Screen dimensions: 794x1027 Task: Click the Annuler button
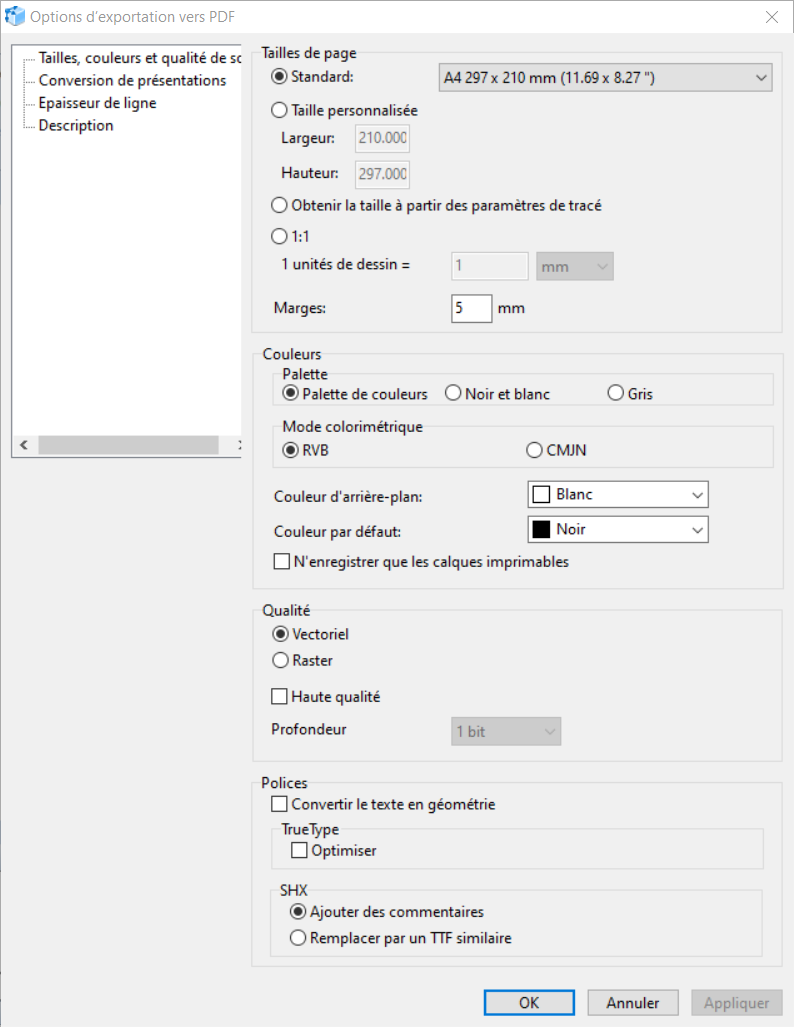[x=632, y=1002]
